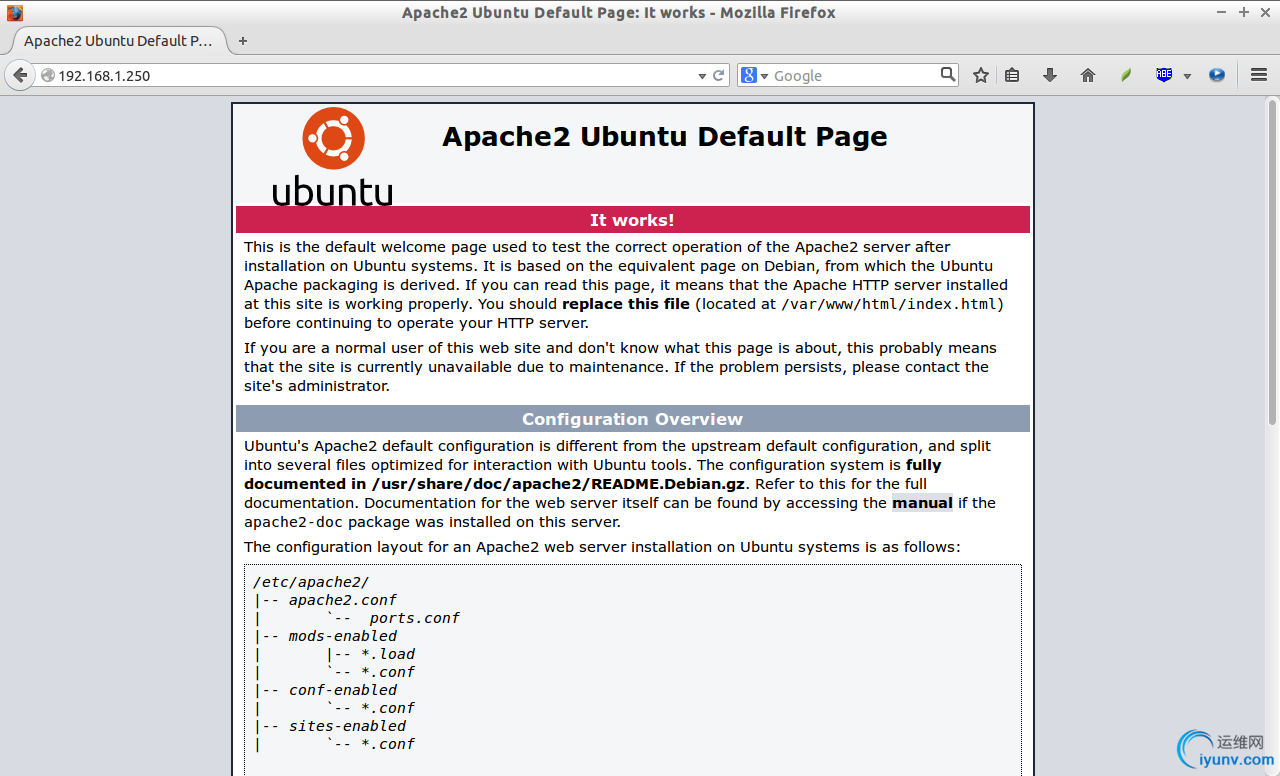Expand the Adblock dropdown arrow
The image size is (1280, 776).
[1187, 76]
